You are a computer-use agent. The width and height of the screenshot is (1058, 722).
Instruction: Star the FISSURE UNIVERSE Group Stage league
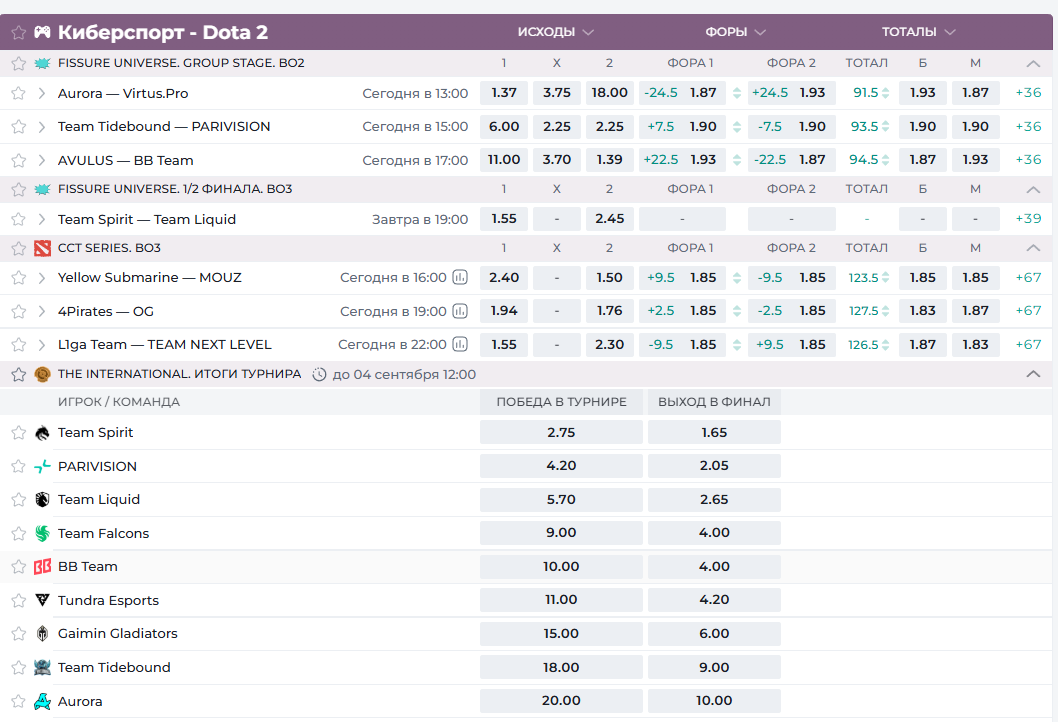tap(19, 63)
